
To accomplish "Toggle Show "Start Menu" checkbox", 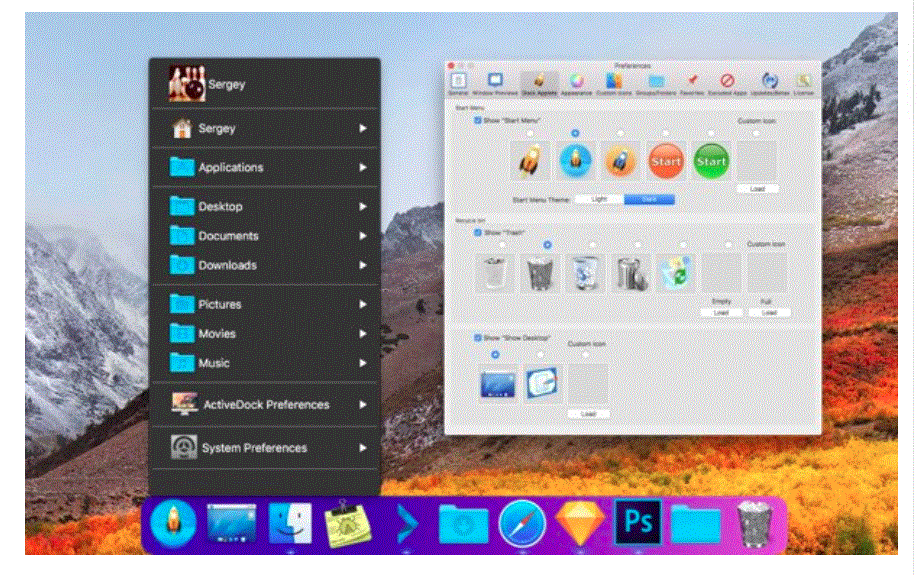I will tap(478, 120).
